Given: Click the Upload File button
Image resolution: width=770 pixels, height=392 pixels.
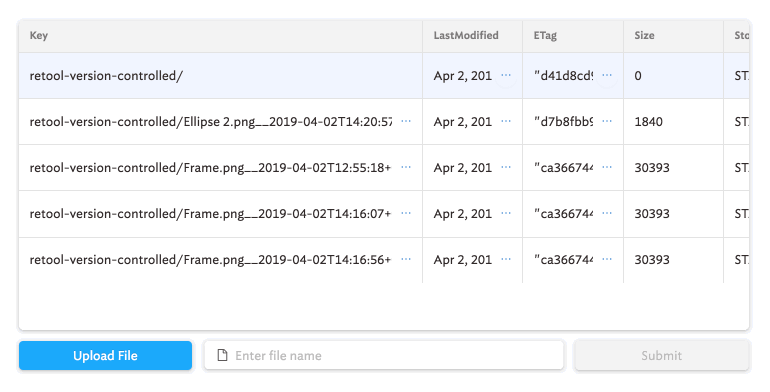Looking at the screenshot, I should coord(105,355).
